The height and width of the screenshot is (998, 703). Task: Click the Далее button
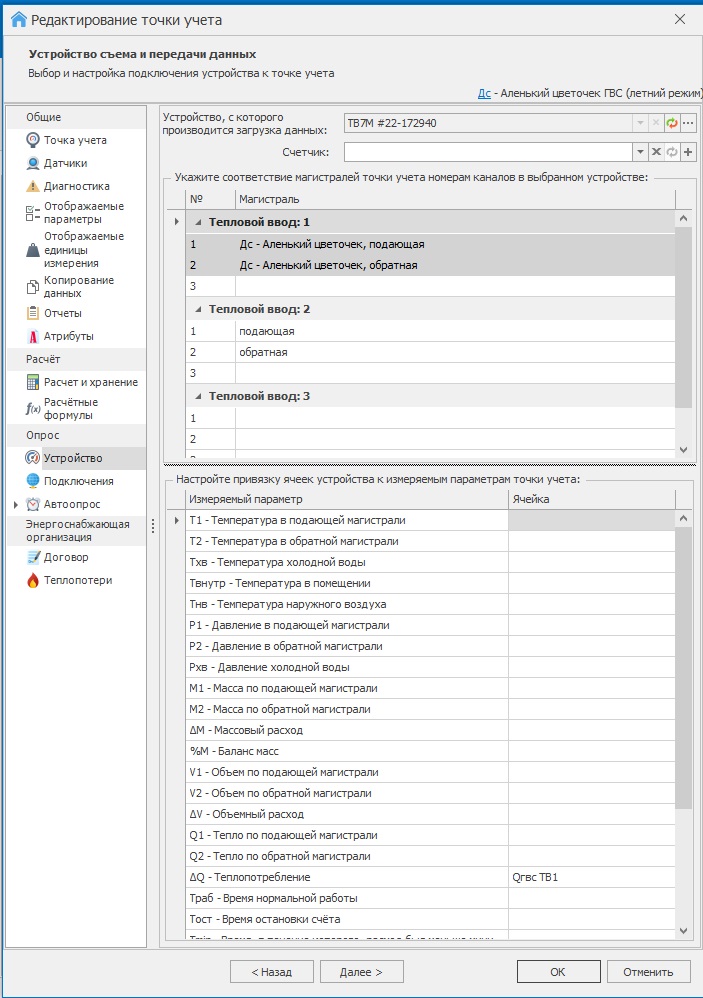pyautogui.click(x=361, y=972)
